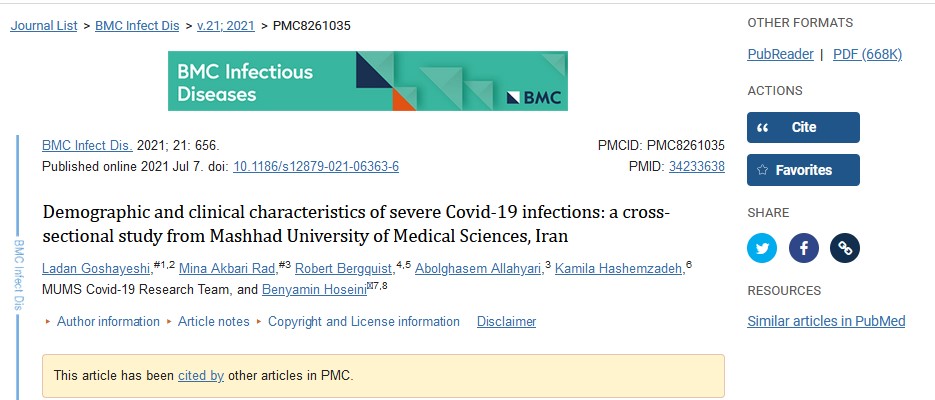Download the PDF (668K)

pyautogui.click(x=867, y=54)
